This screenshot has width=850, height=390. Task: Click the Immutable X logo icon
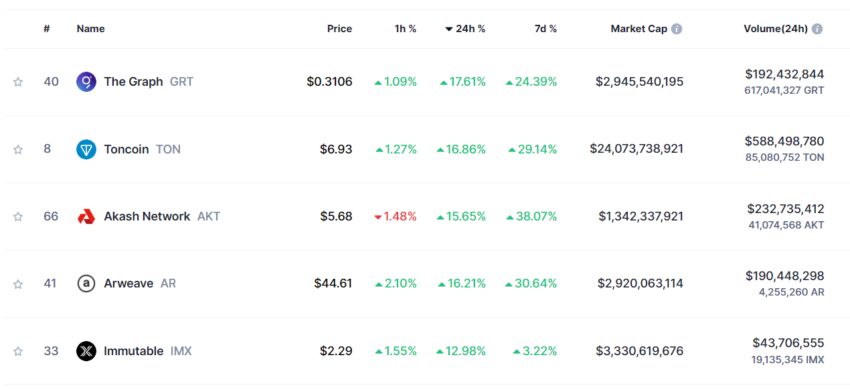click(86, 351)
